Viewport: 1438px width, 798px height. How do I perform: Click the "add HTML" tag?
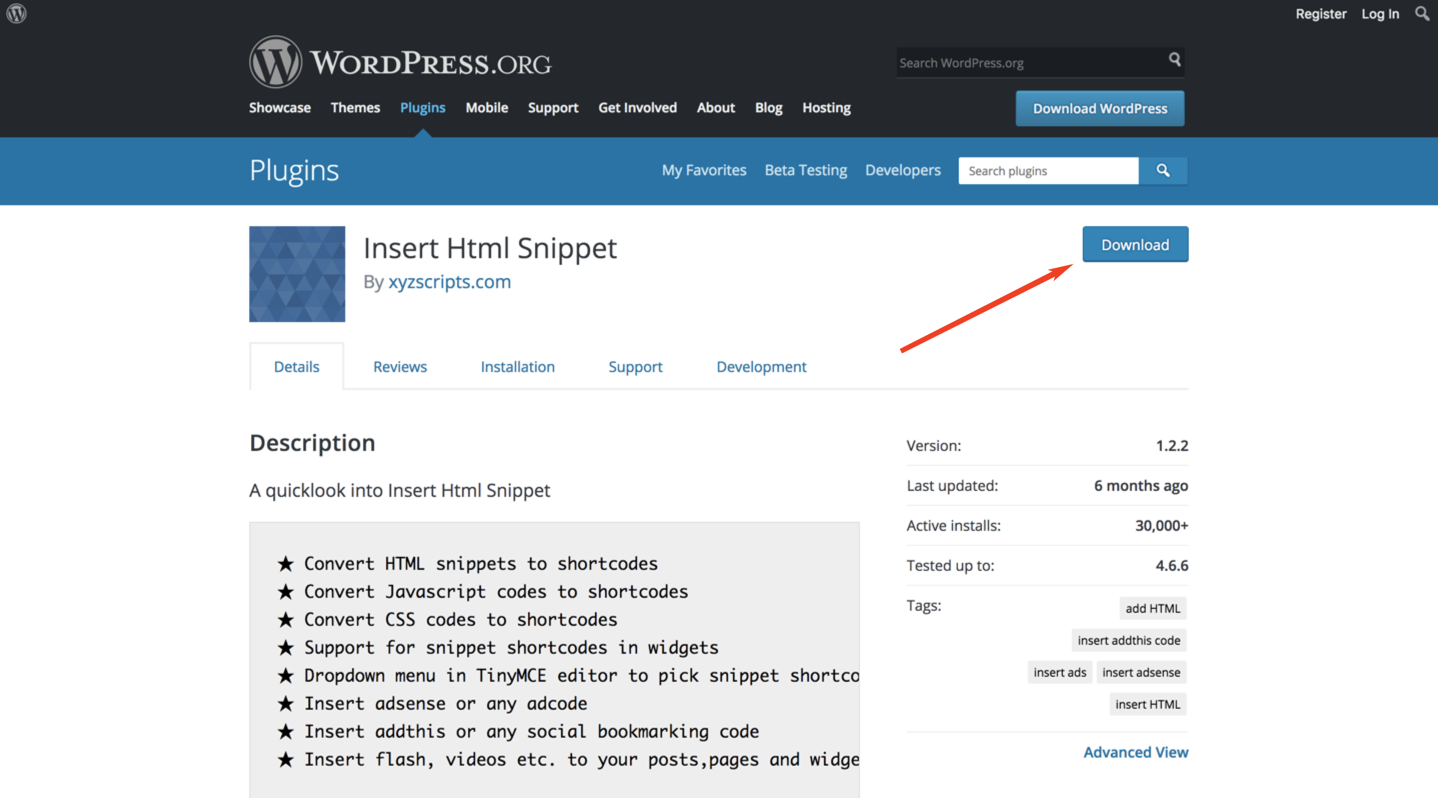(x=1153, y=609)
